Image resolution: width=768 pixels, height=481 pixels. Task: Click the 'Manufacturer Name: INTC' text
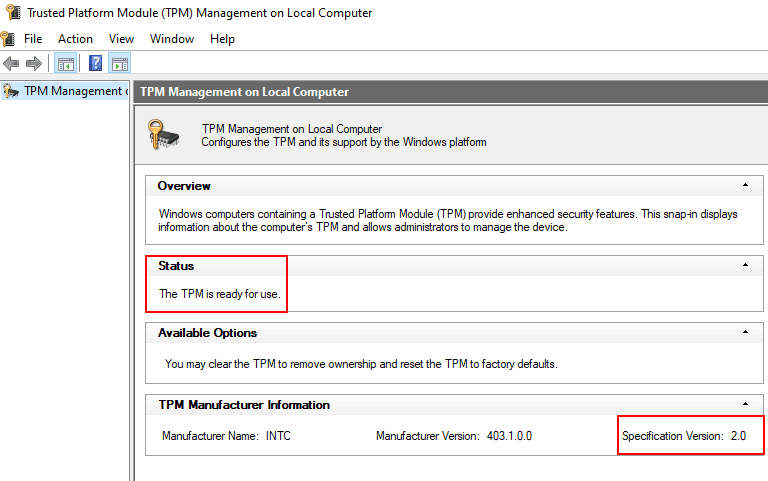coord(226,436)
